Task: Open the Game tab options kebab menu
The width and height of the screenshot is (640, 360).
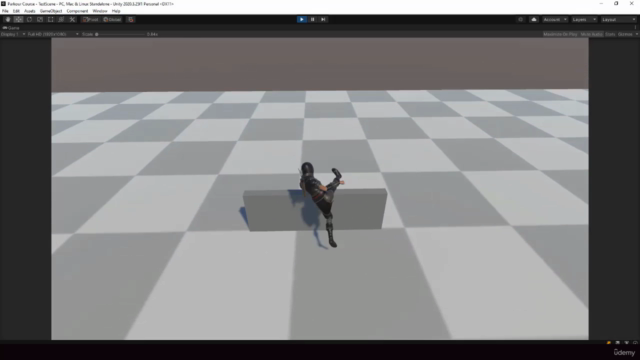Action: click(636, 28)
